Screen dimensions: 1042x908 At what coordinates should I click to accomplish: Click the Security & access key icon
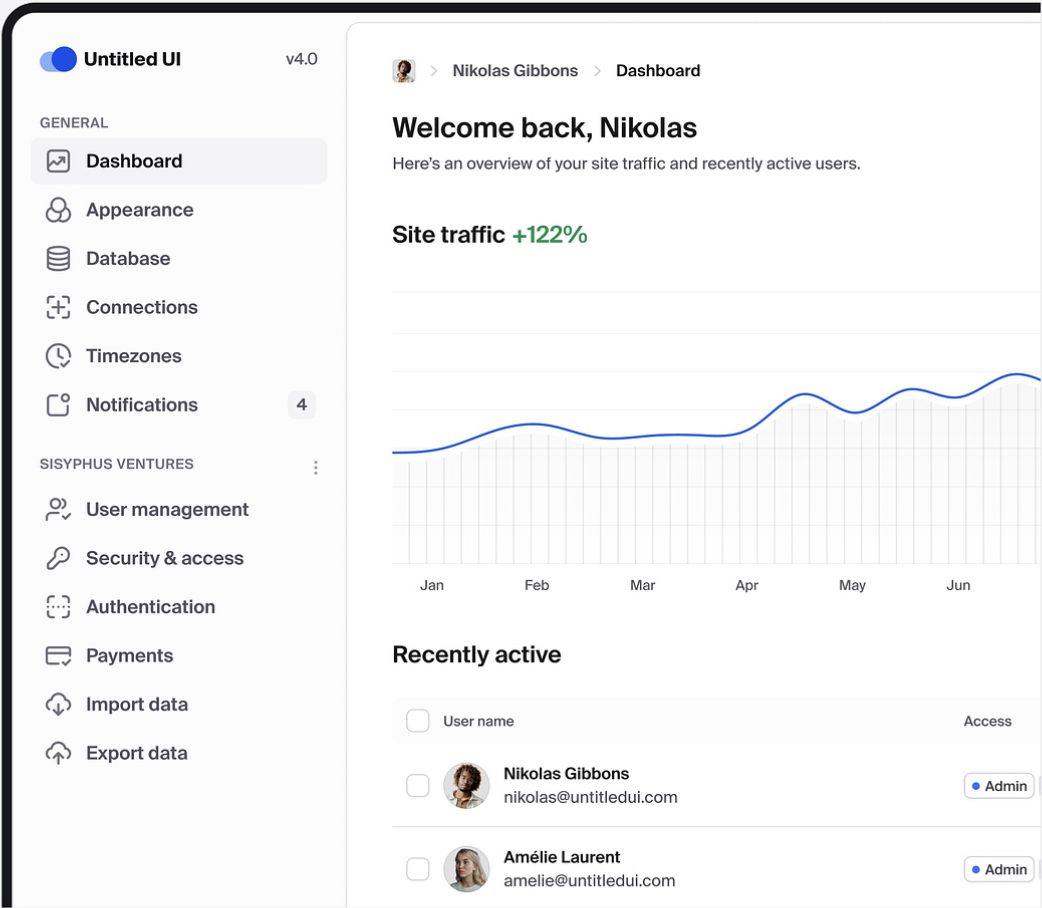(58, 558)
